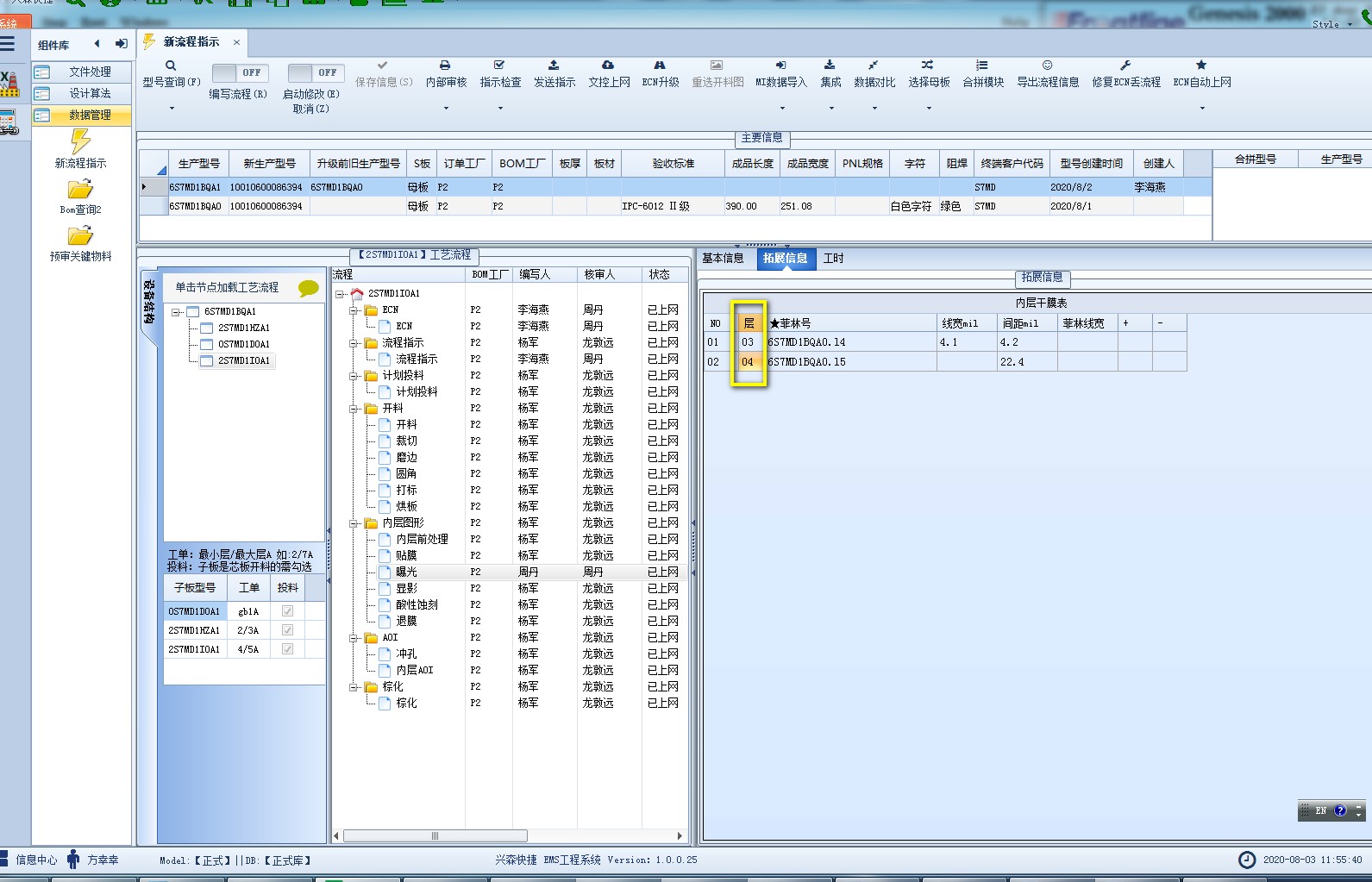1372x882 pixels.
Task: Toggle the 编写流程(R) OFF switch
Action: point(240,73)
